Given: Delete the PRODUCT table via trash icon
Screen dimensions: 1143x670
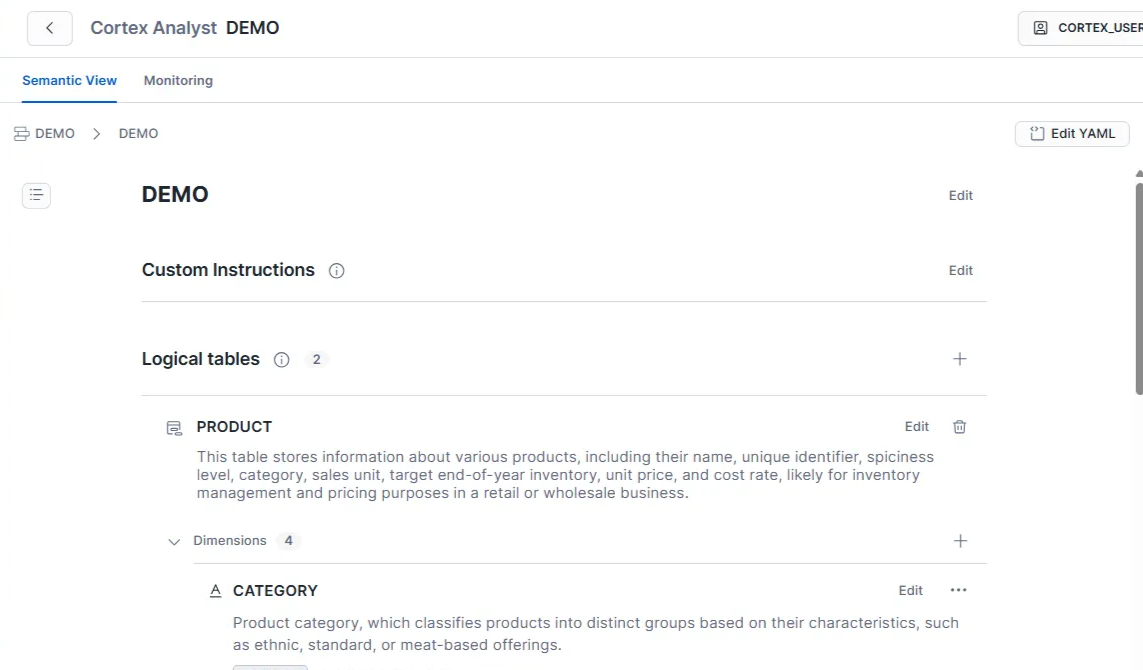Looking at the screenshot, I should pyautogui.click(x=960, y=427).
